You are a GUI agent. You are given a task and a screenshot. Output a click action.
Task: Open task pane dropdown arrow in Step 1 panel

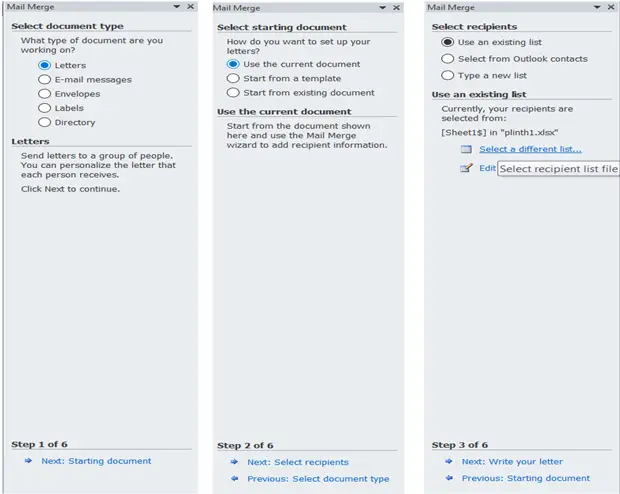177,7
